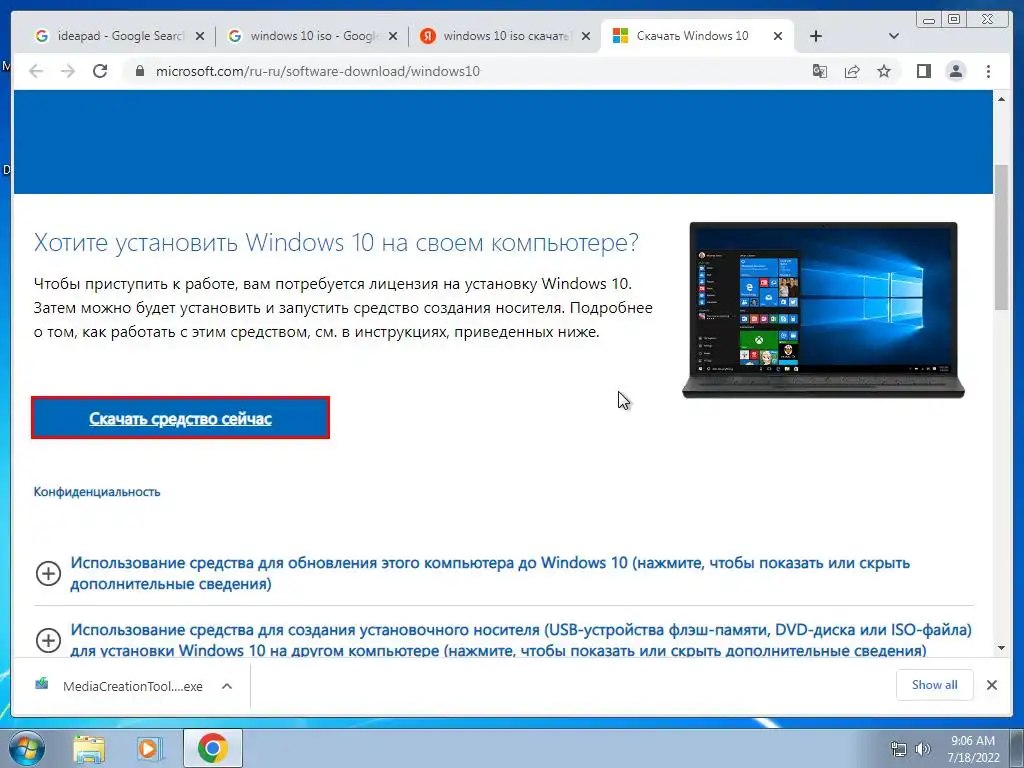Viewport: 1024px width, 768px height.
Task: Close the Yandex windows 10 iso tab
Action: tap(586, 36)
